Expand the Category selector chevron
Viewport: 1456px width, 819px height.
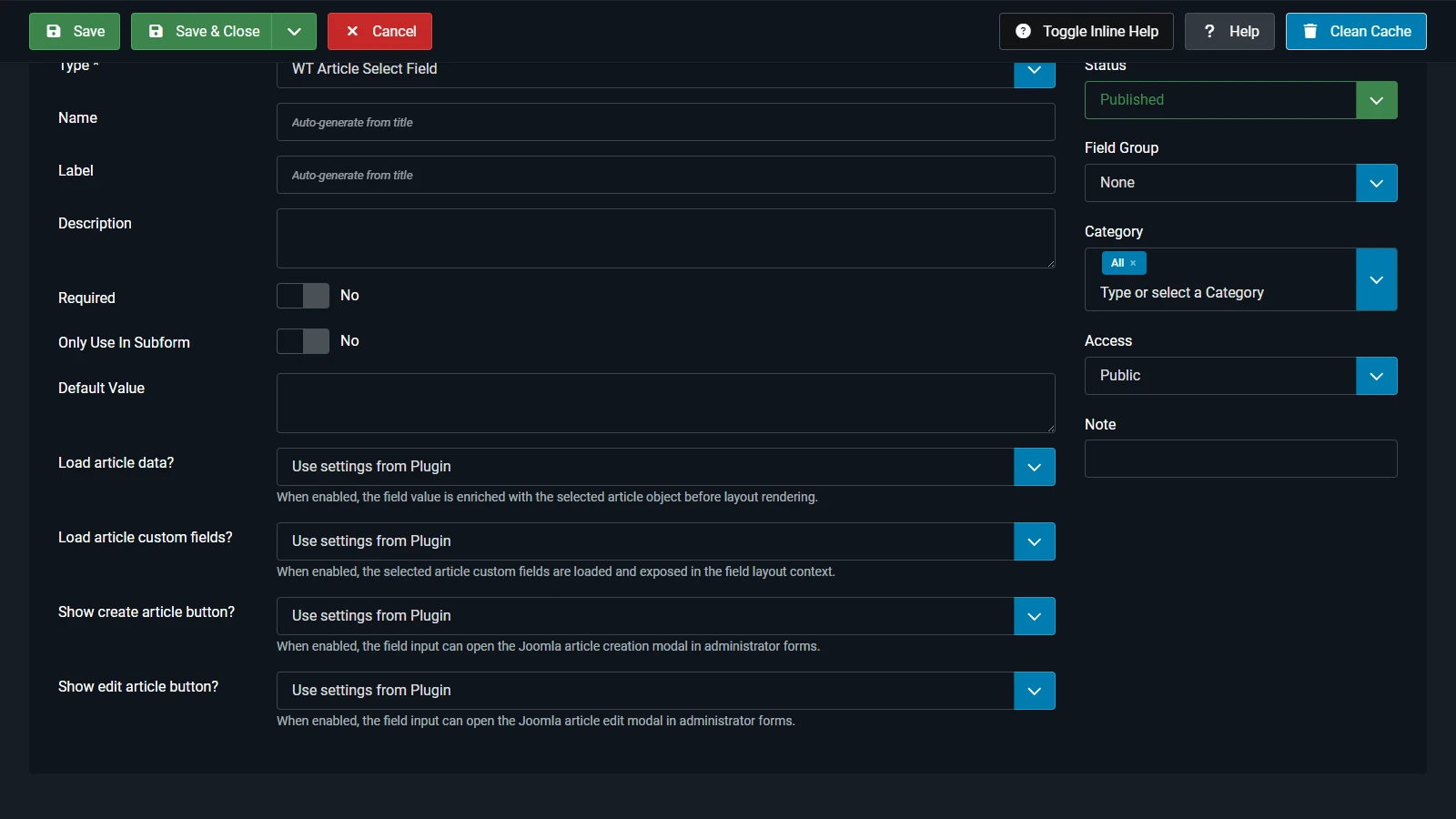(x=1376, y=279)
